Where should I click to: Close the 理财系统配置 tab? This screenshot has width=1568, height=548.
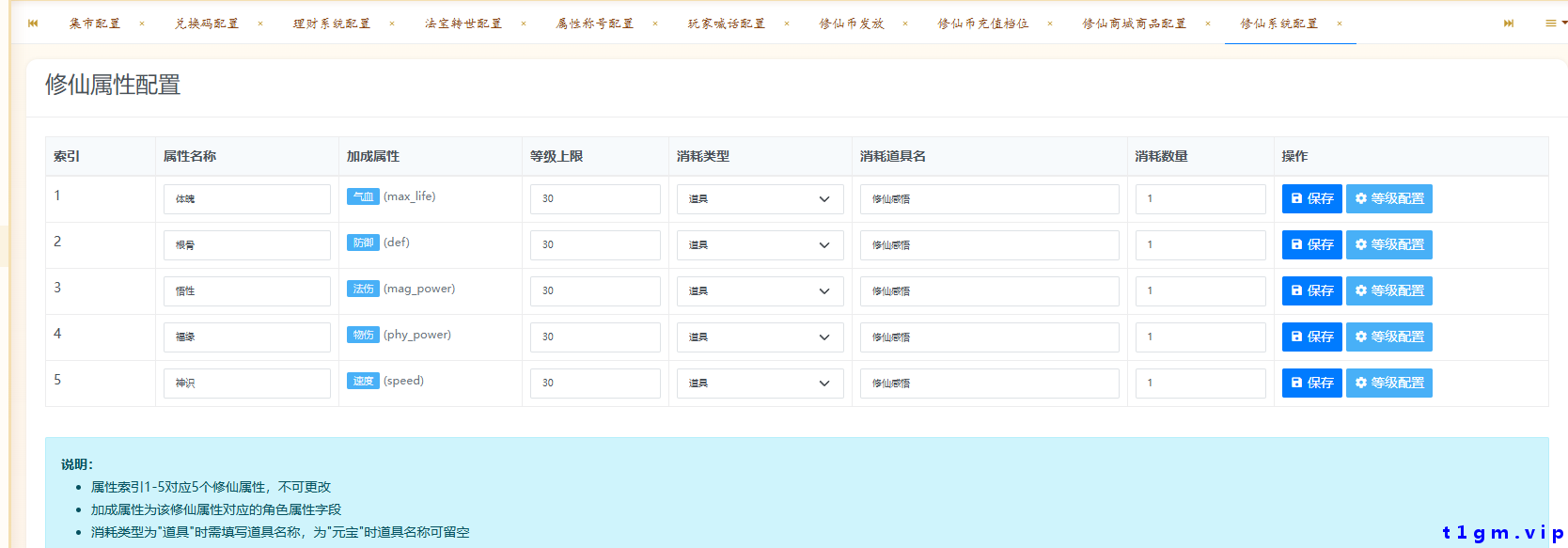pyautogui.click(x=392, y=23)
